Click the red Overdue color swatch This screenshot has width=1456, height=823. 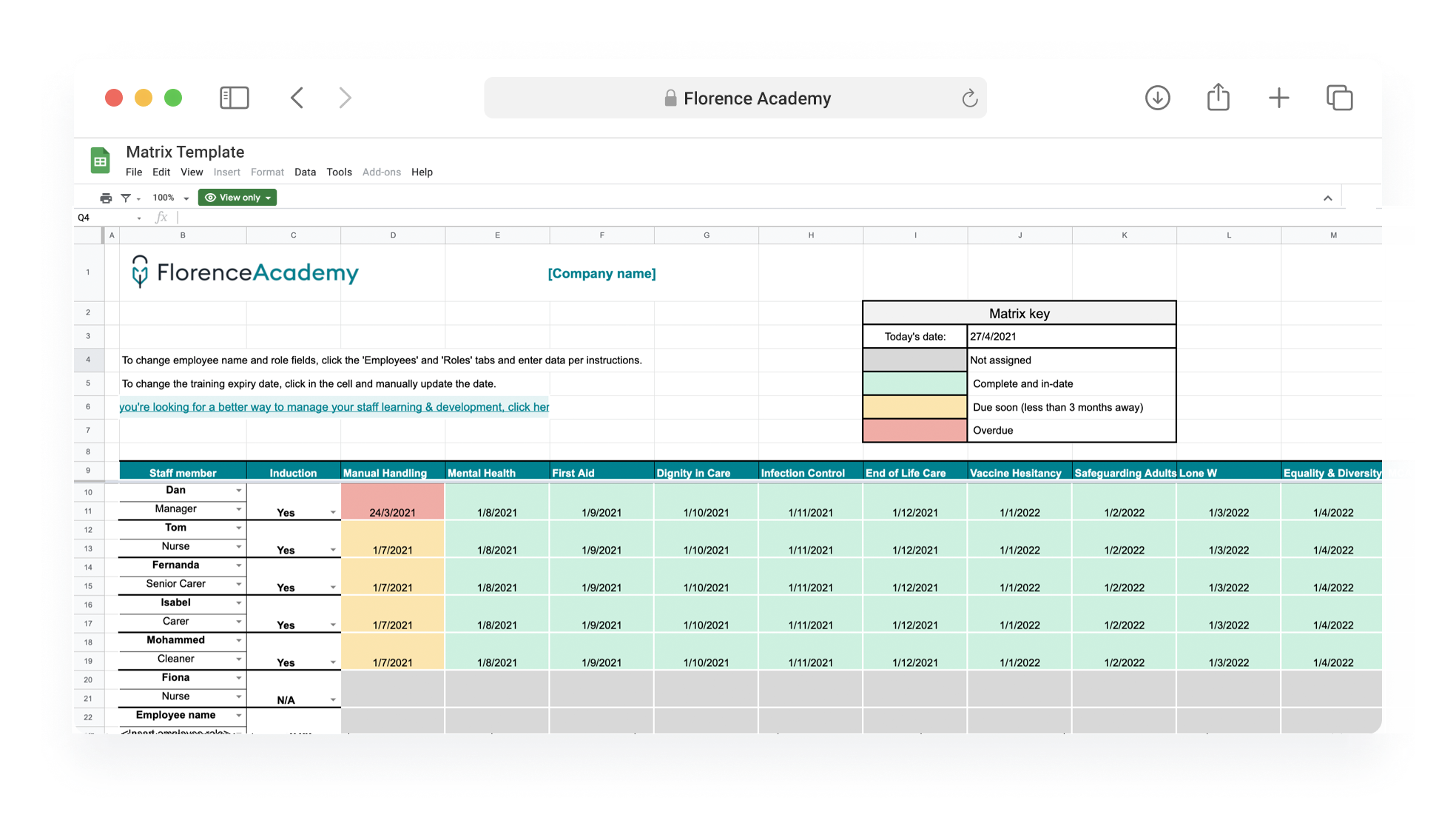pos(914,430)
